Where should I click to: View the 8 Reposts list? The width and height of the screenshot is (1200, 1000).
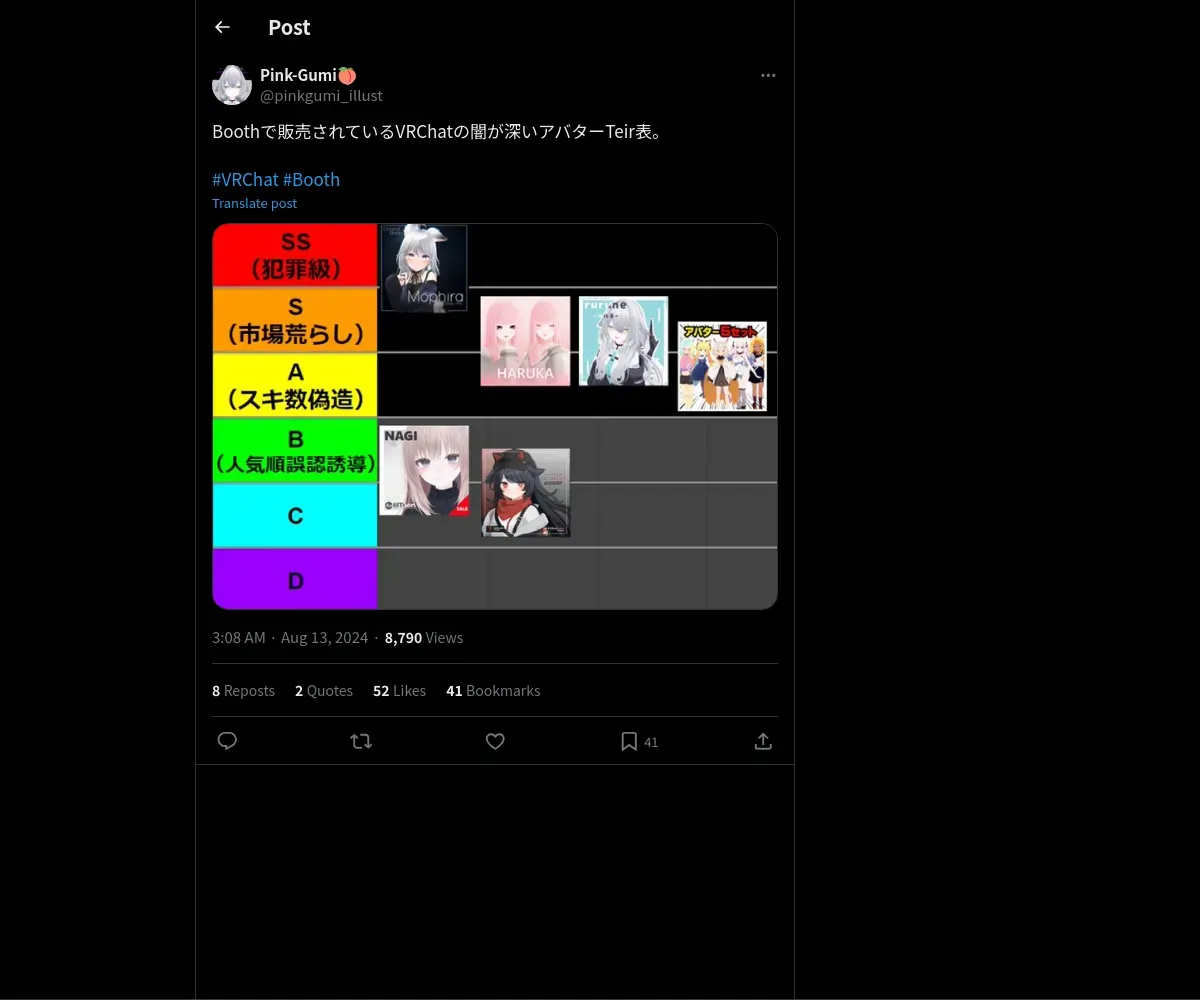click(243, 691)
